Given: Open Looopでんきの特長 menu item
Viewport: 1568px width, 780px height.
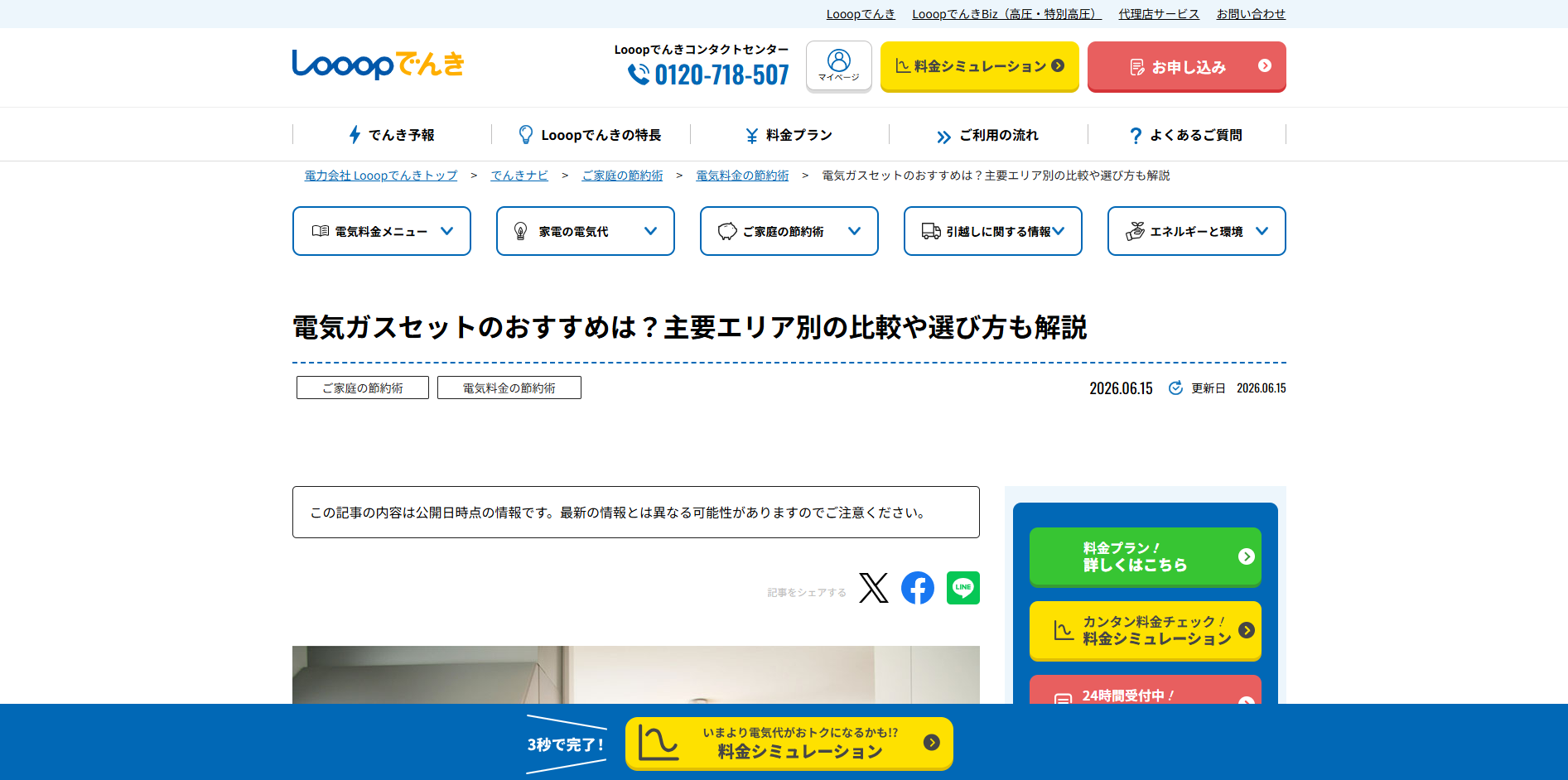Looking at the screenshot, I should (x=591, y=134).
